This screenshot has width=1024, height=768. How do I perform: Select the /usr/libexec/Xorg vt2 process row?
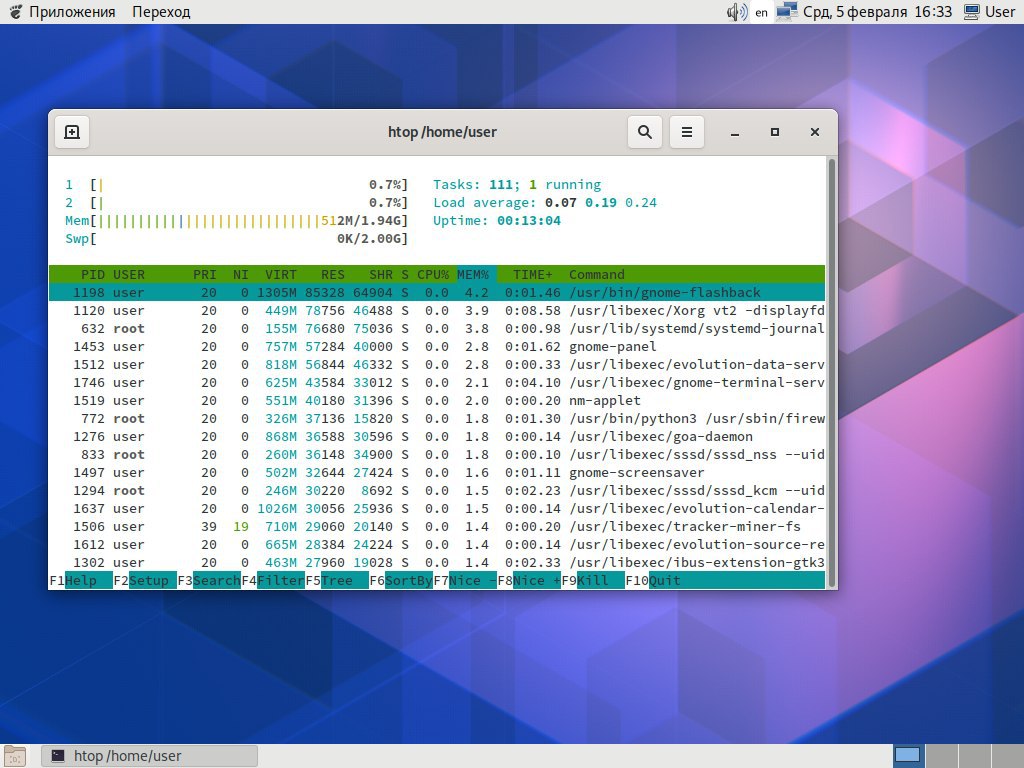tap(437, 310)
